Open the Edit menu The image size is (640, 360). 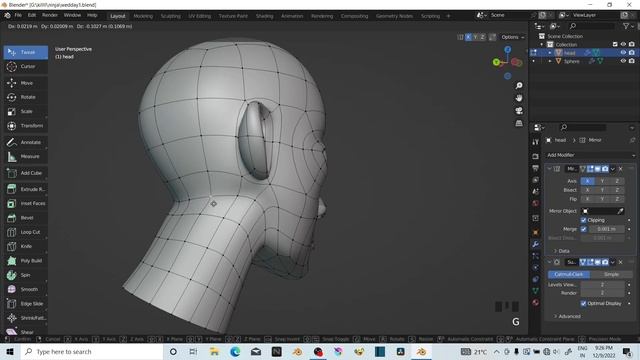click(32, 16)
